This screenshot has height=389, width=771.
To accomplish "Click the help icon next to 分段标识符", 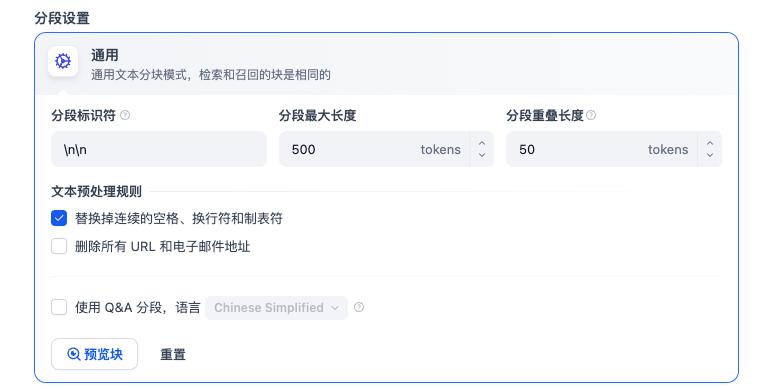I will [125, 115].
